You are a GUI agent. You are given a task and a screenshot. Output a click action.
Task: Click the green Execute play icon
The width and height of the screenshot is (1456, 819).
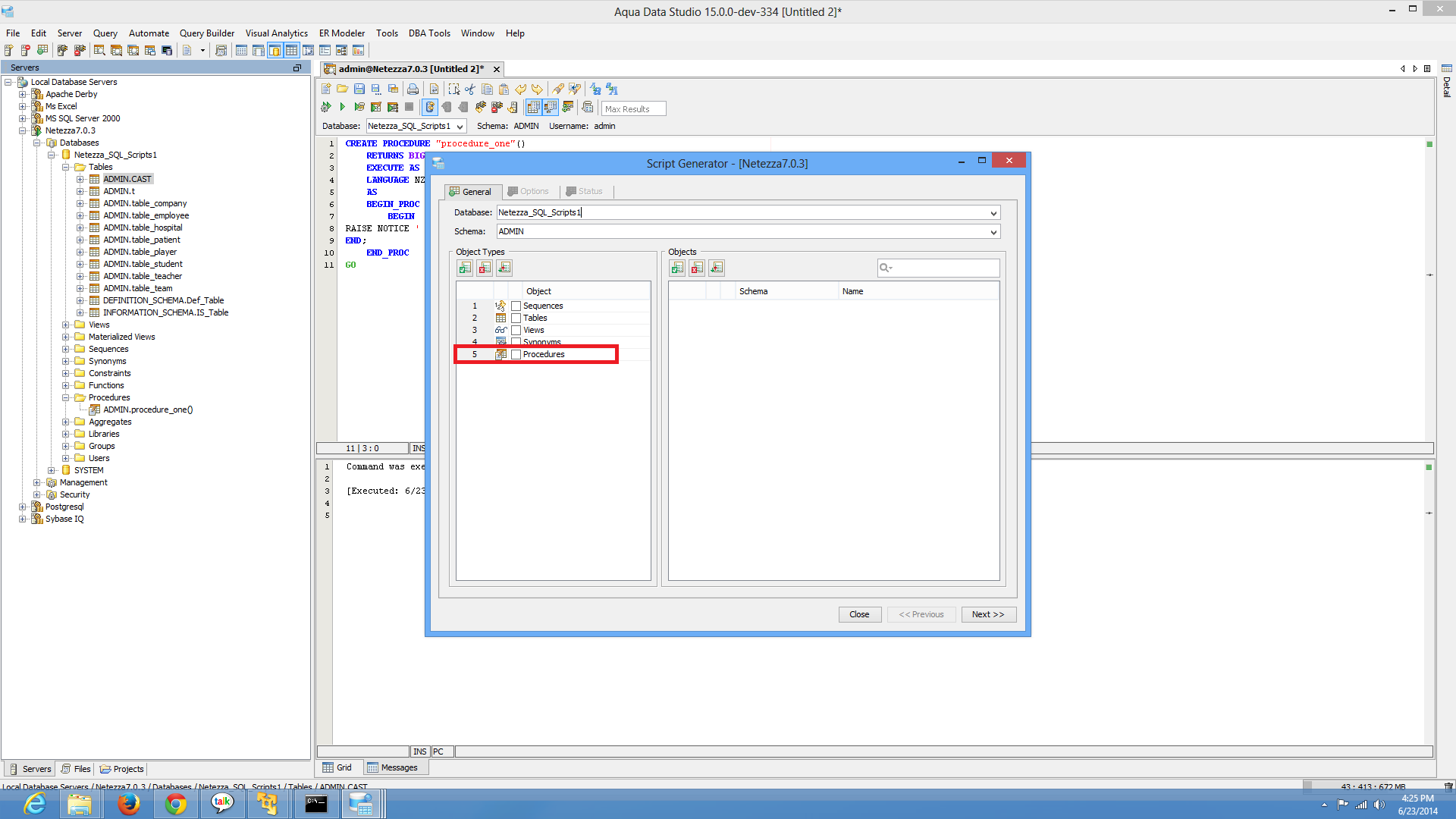coord(343,107)
